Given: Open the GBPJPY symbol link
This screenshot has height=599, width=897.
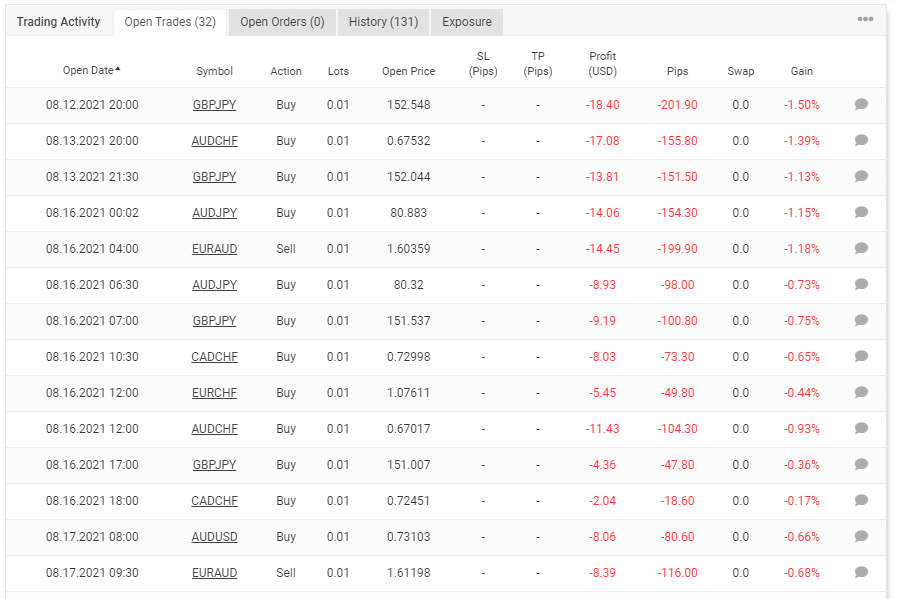Looking at the screenshot, I should click(214, 105).
